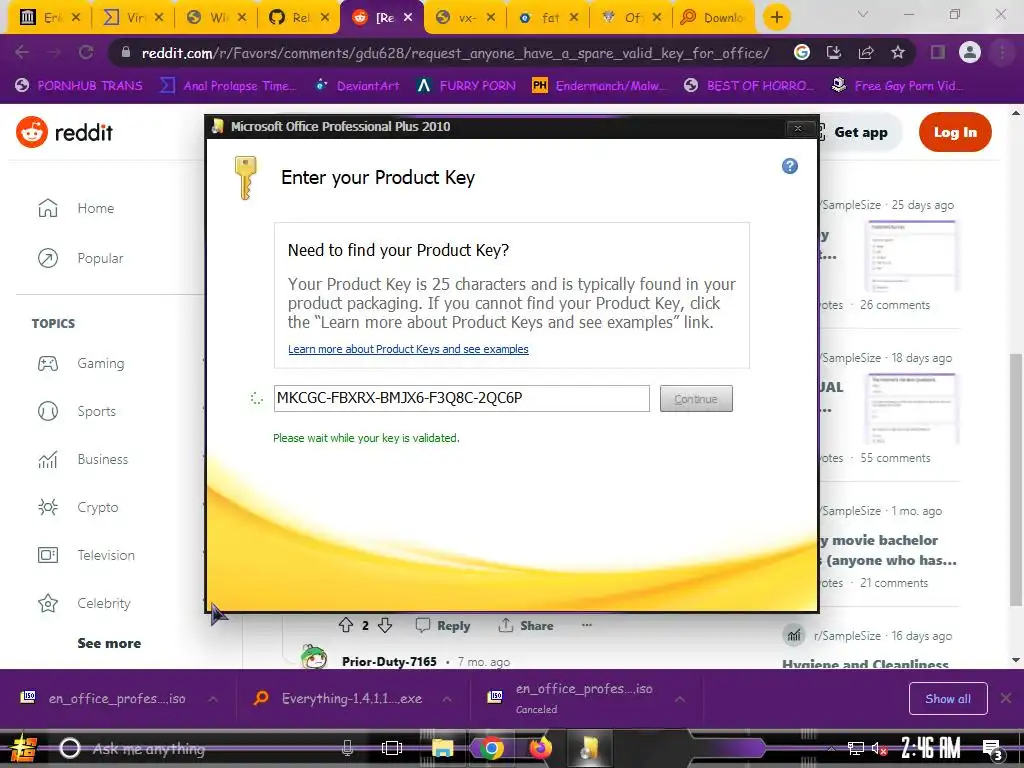
Task: Toggle the browser side panel
Action: (x=938, y=52)
